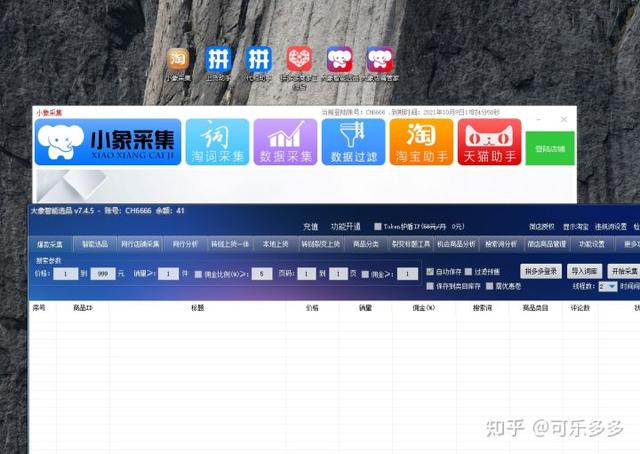Click the 搜索词 column header
This screenshot has width=640, height=454.
click(x=482, y=308)
